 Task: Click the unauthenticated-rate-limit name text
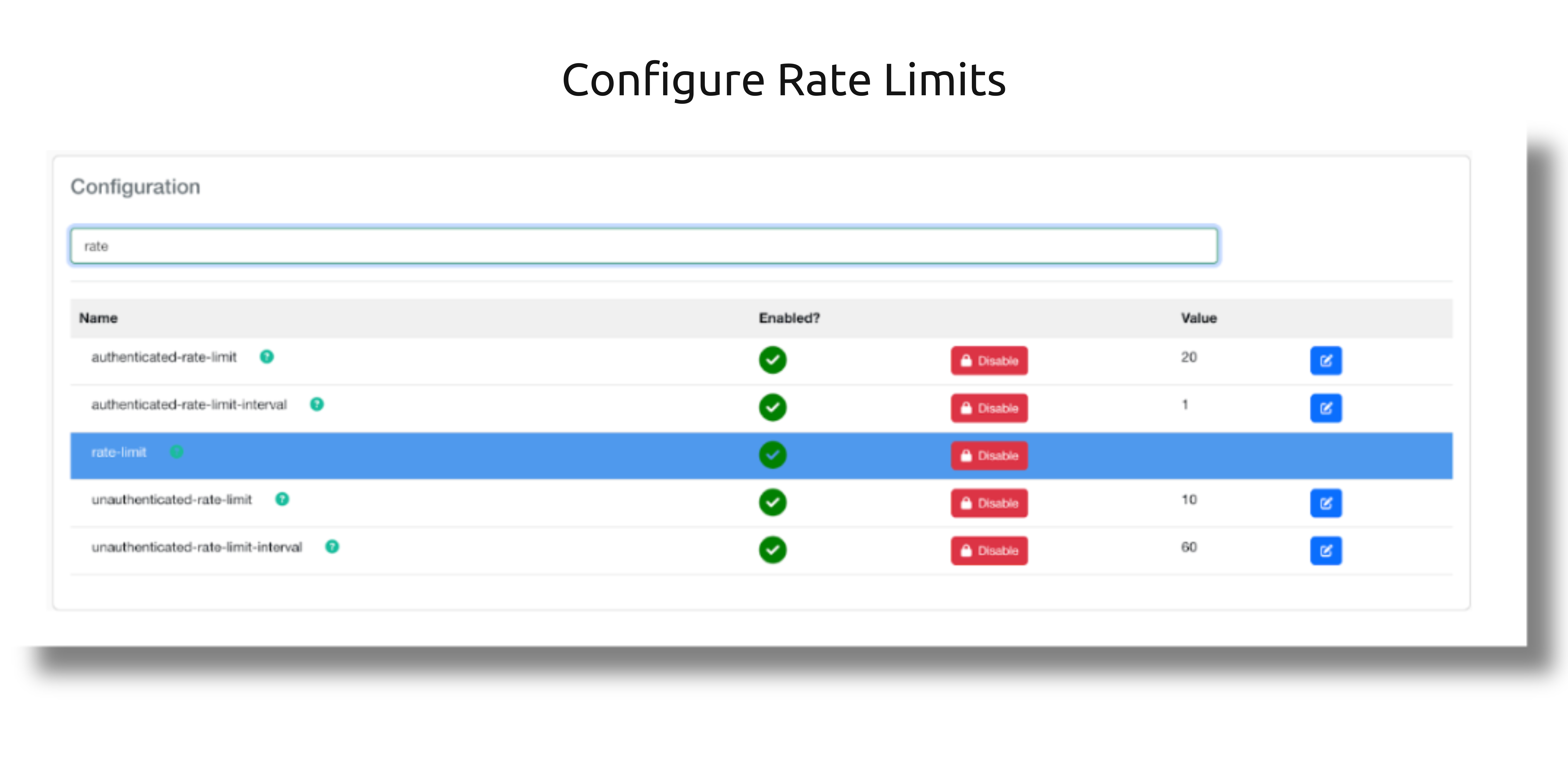pyautogui.click(x=172, y=500)
